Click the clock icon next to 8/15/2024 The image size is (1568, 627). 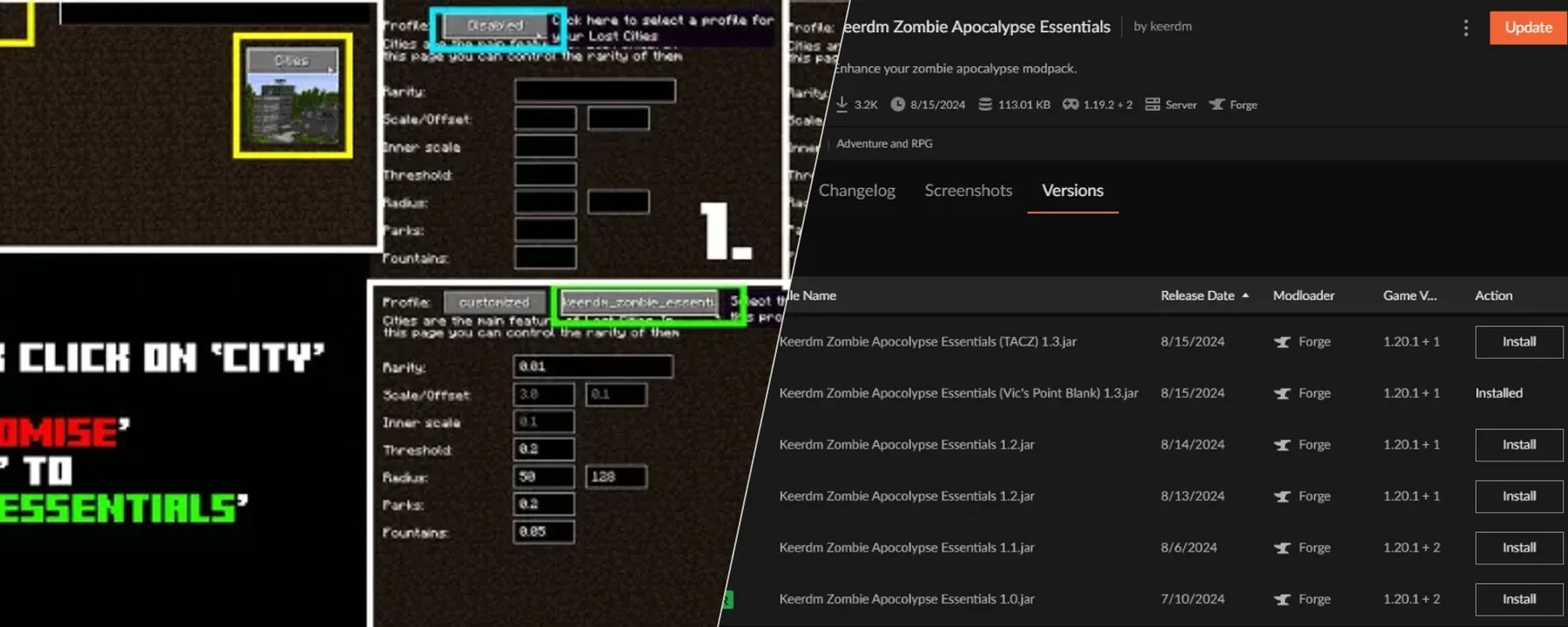point(898,104)
